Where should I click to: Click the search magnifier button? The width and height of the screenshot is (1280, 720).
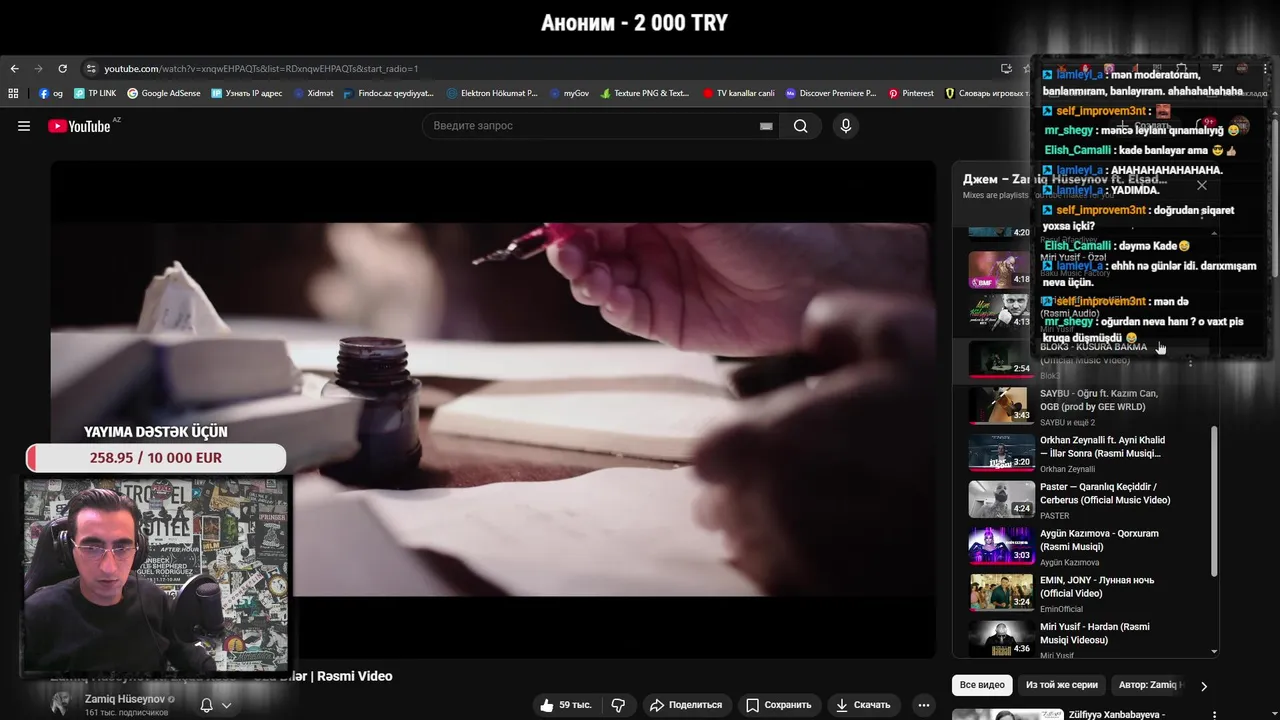coord(800,126)
